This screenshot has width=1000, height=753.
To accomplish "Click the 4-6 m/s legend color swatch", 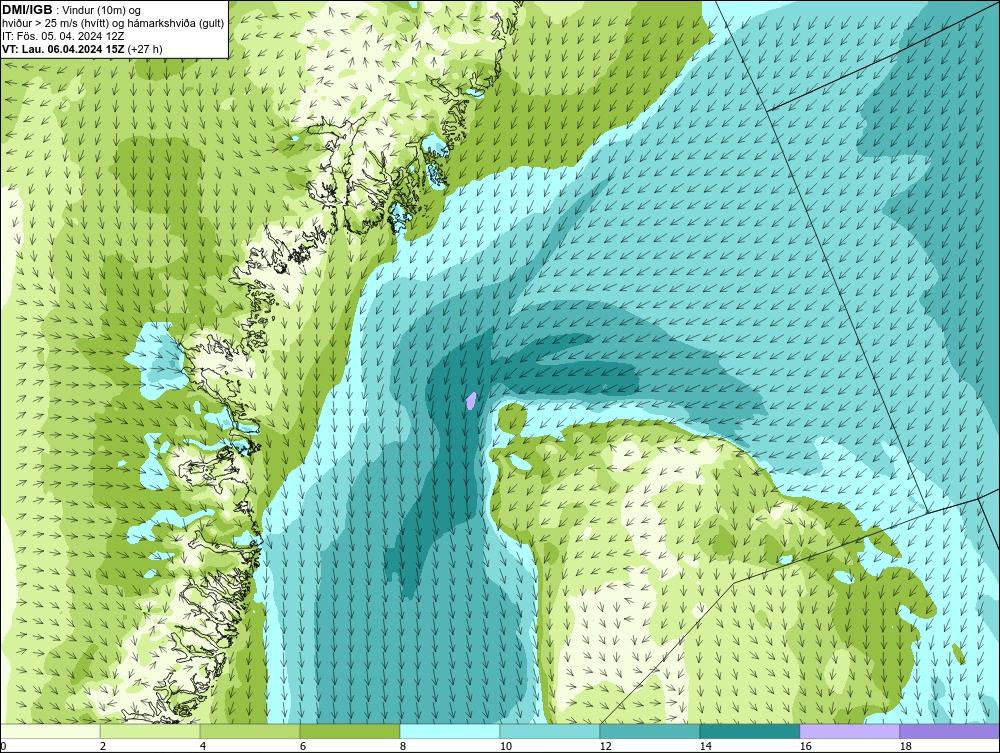I will click(x=250, y=731).
